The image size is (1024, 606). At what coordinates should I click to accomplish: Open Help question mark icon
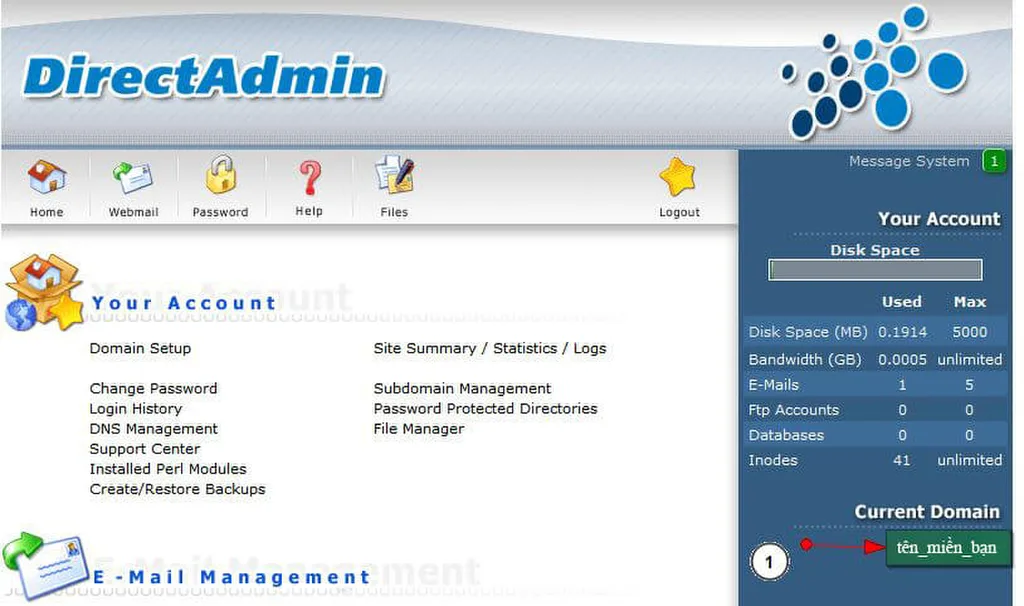click(310, 178)
